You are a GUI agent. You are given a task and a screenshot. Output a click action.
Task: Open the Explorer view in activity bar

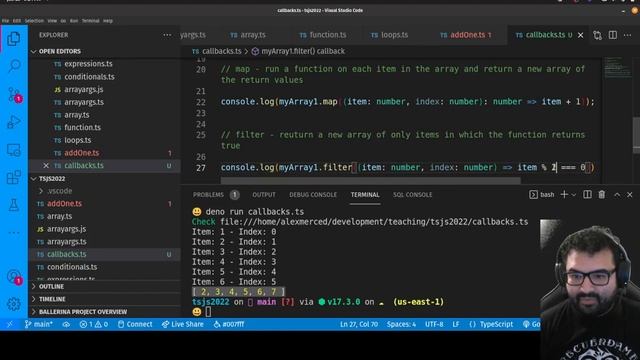click(x=14, y=39)
